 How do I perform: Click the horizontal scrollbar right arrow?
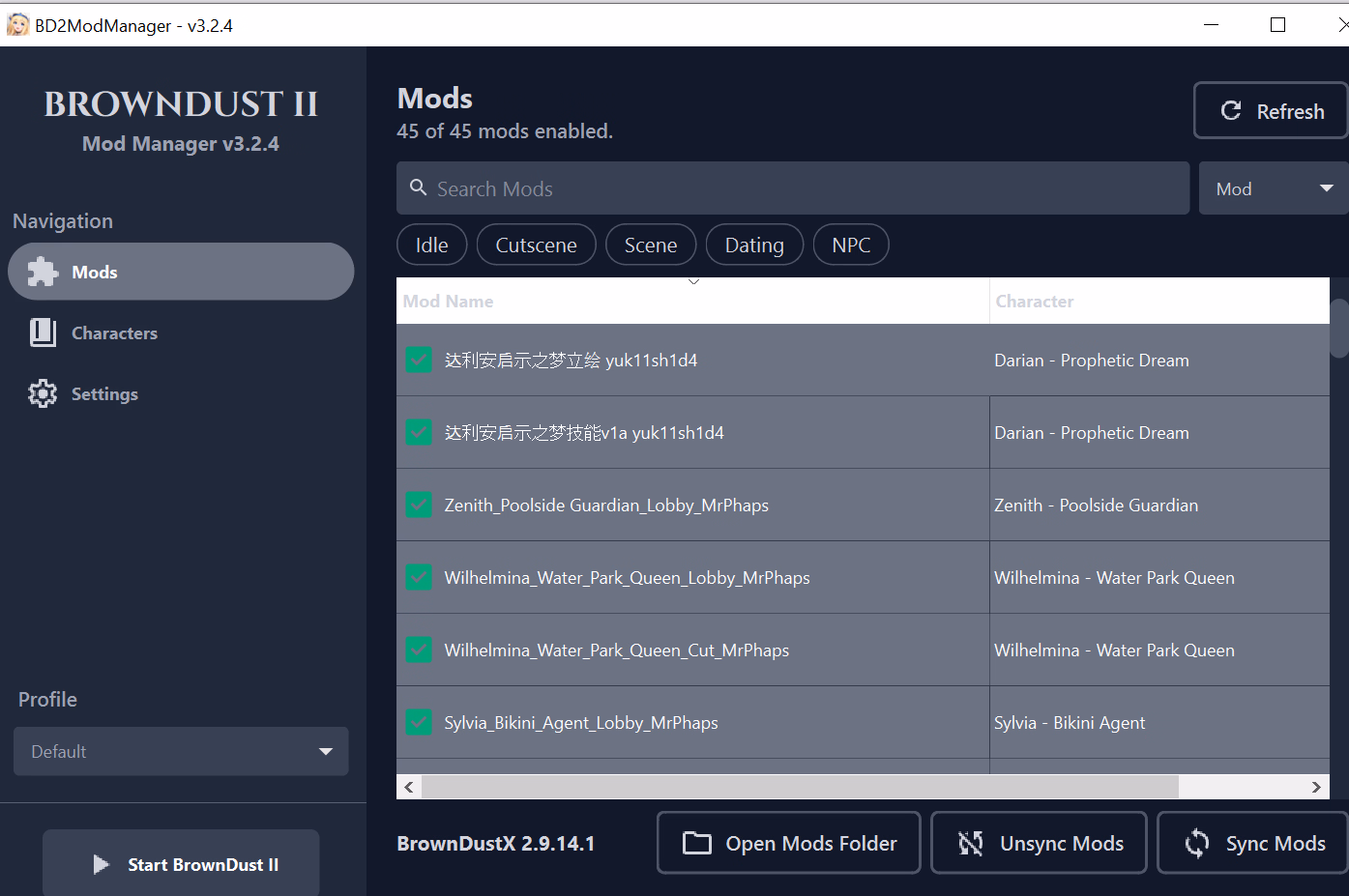[1316, 787]
